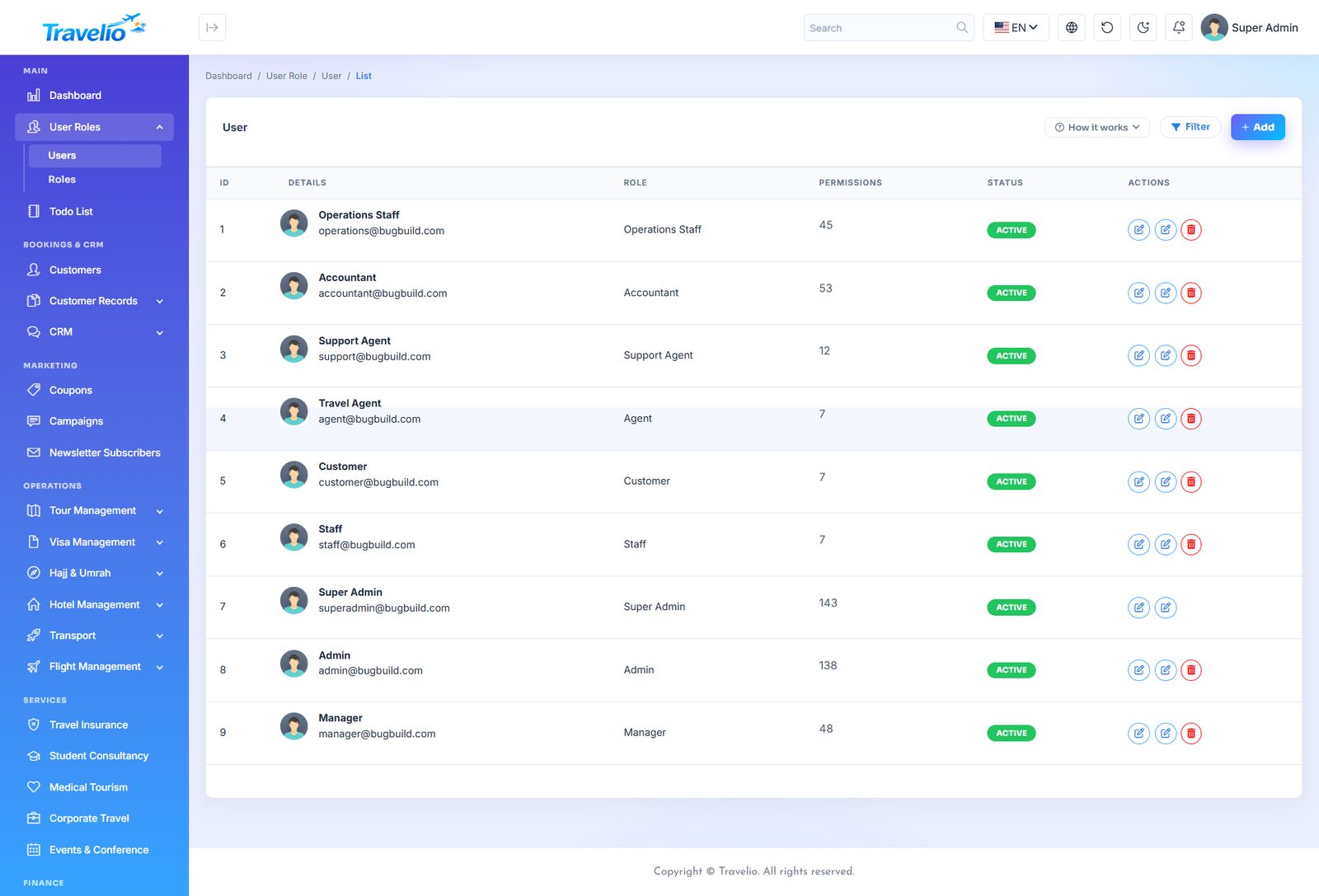Delete the Accountant user
The height and width of the screenshot is (896, 1319).
(1191, 293)
